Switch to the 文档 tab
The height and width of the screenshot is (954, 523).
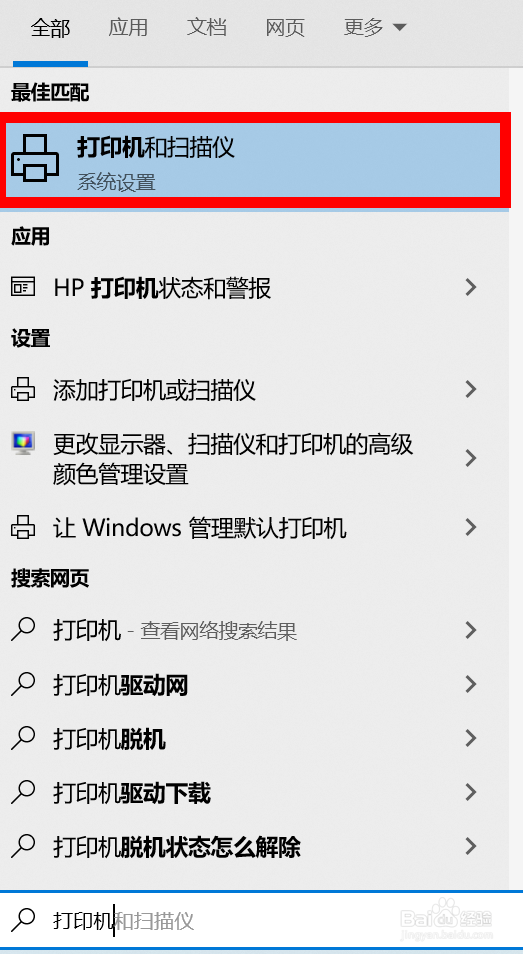click(207, 27)
